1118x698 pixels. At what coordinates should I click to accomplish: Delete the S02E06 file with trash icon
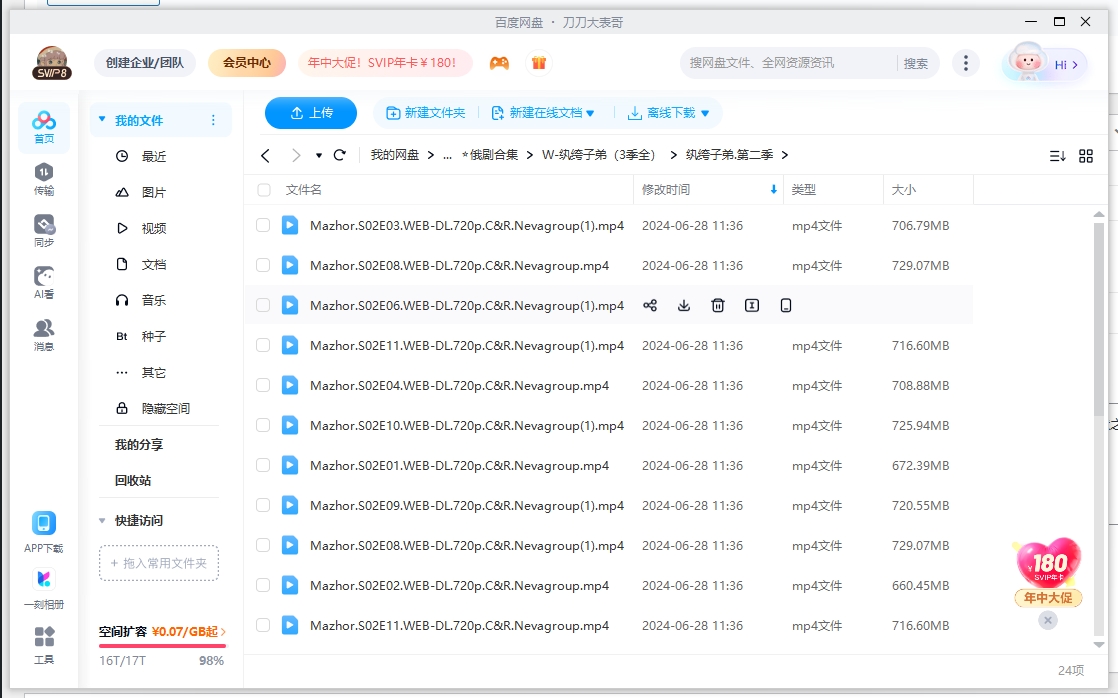coord(718,305)
